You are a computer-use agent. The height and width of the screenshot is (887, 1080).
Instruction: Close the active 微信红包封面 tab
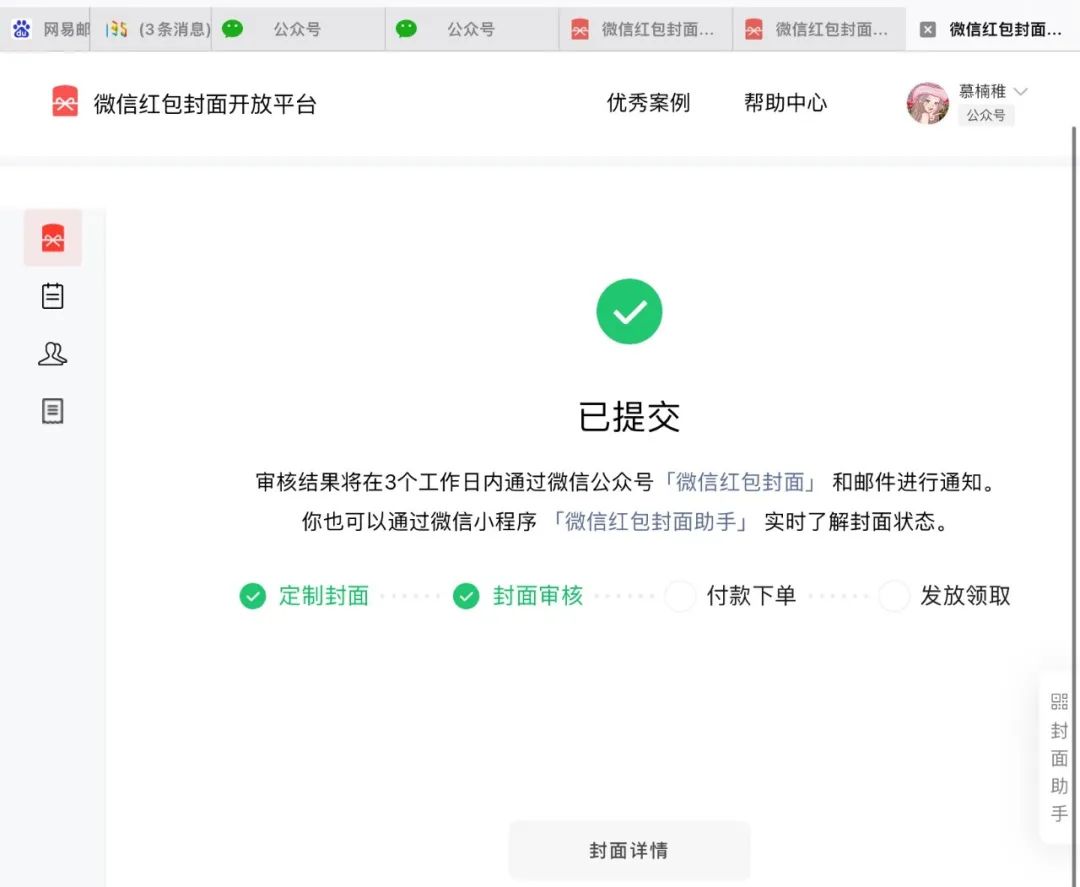(x=928, y=29)
